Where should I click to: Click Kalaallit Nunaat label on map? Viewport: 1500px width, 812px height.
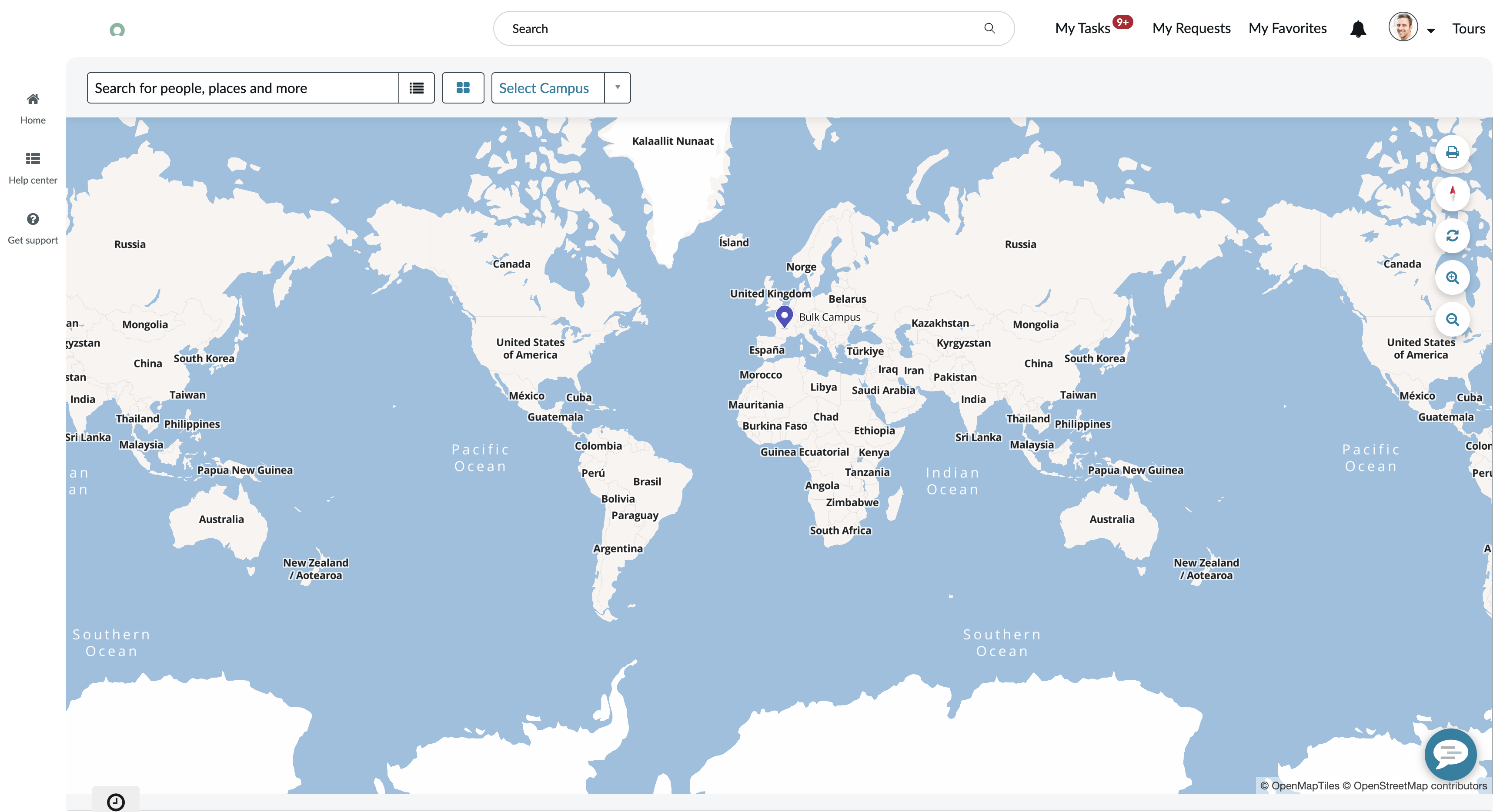672,141
